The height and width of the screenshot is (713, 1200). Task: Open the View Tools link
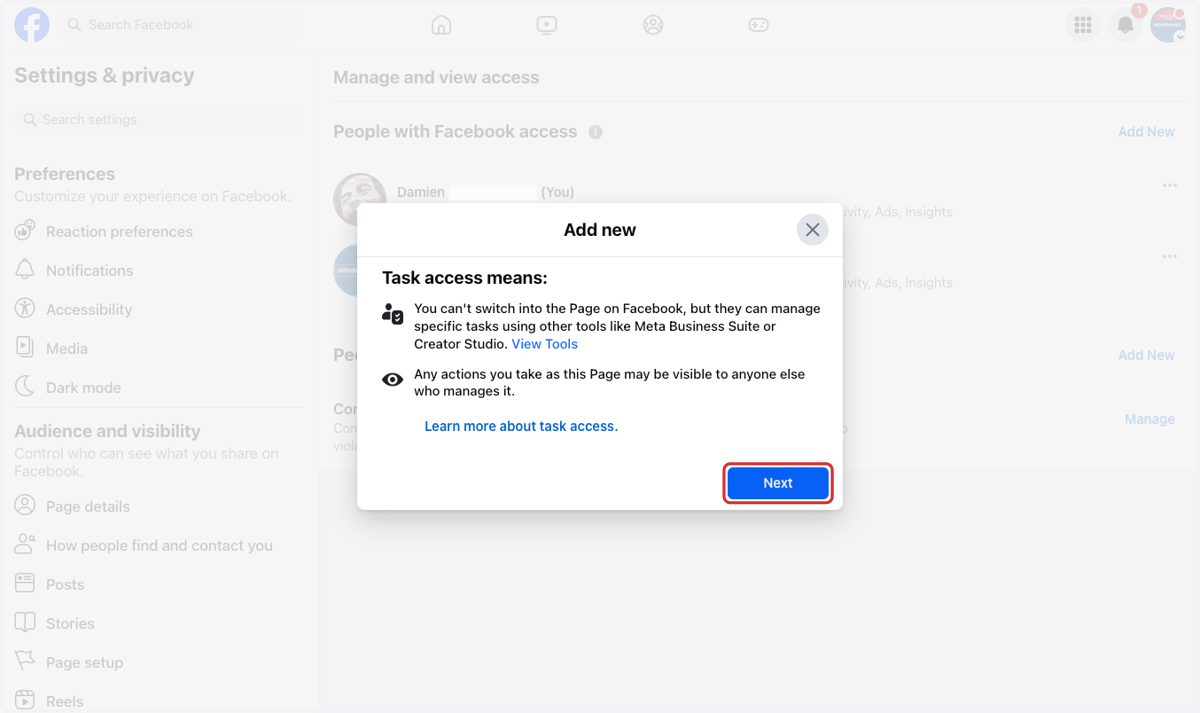tap(545, 344)
